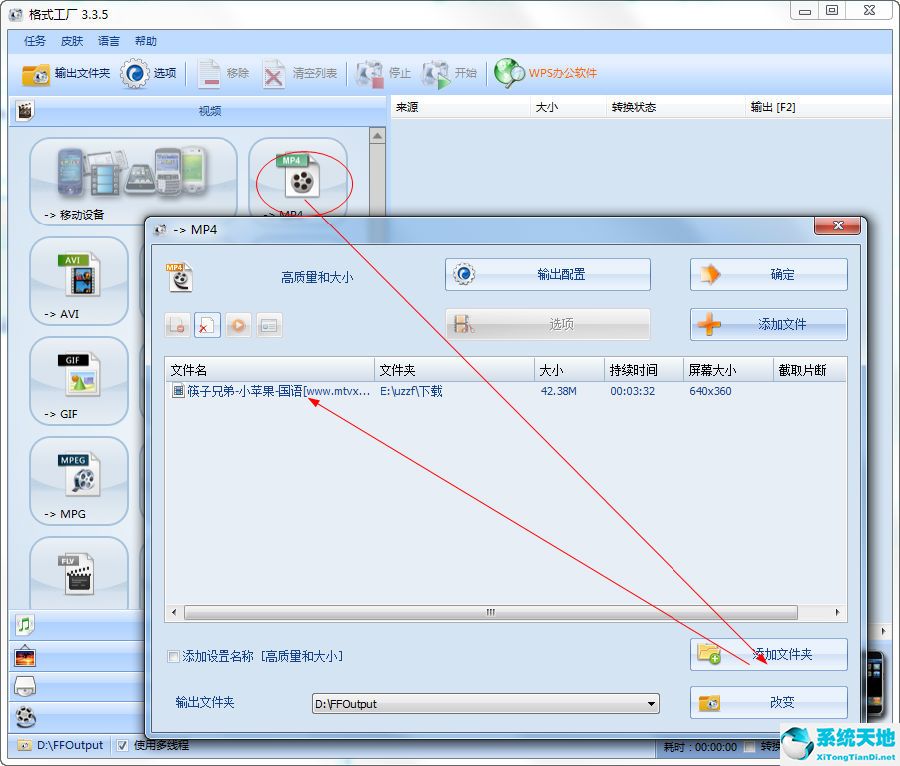The image size is (900, 766).
Task: Sort by 屏幕大小 column header
Action: [x=728, y=370]
